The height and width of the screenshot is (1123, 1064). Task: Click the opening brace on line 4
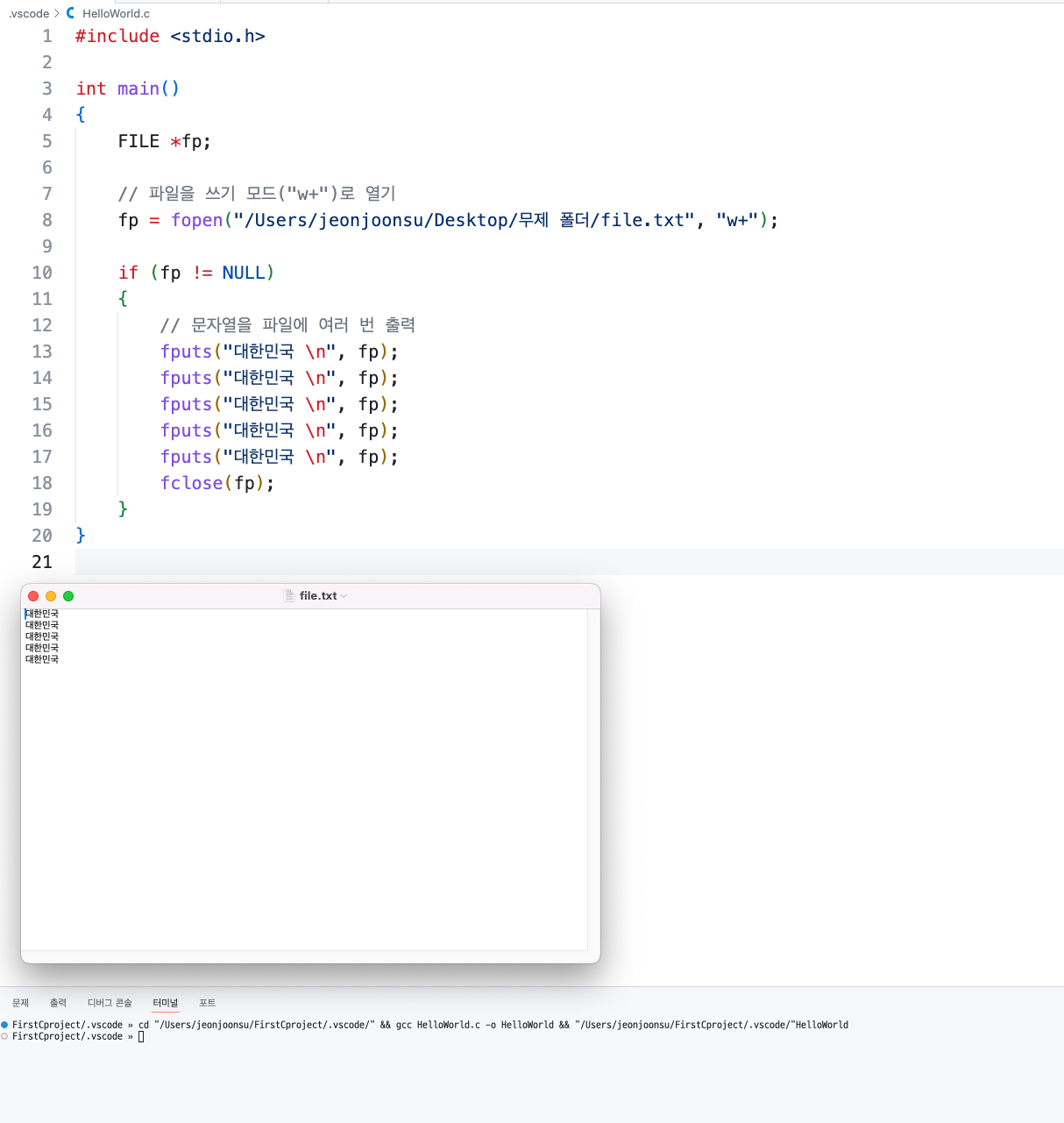[81, 115]
